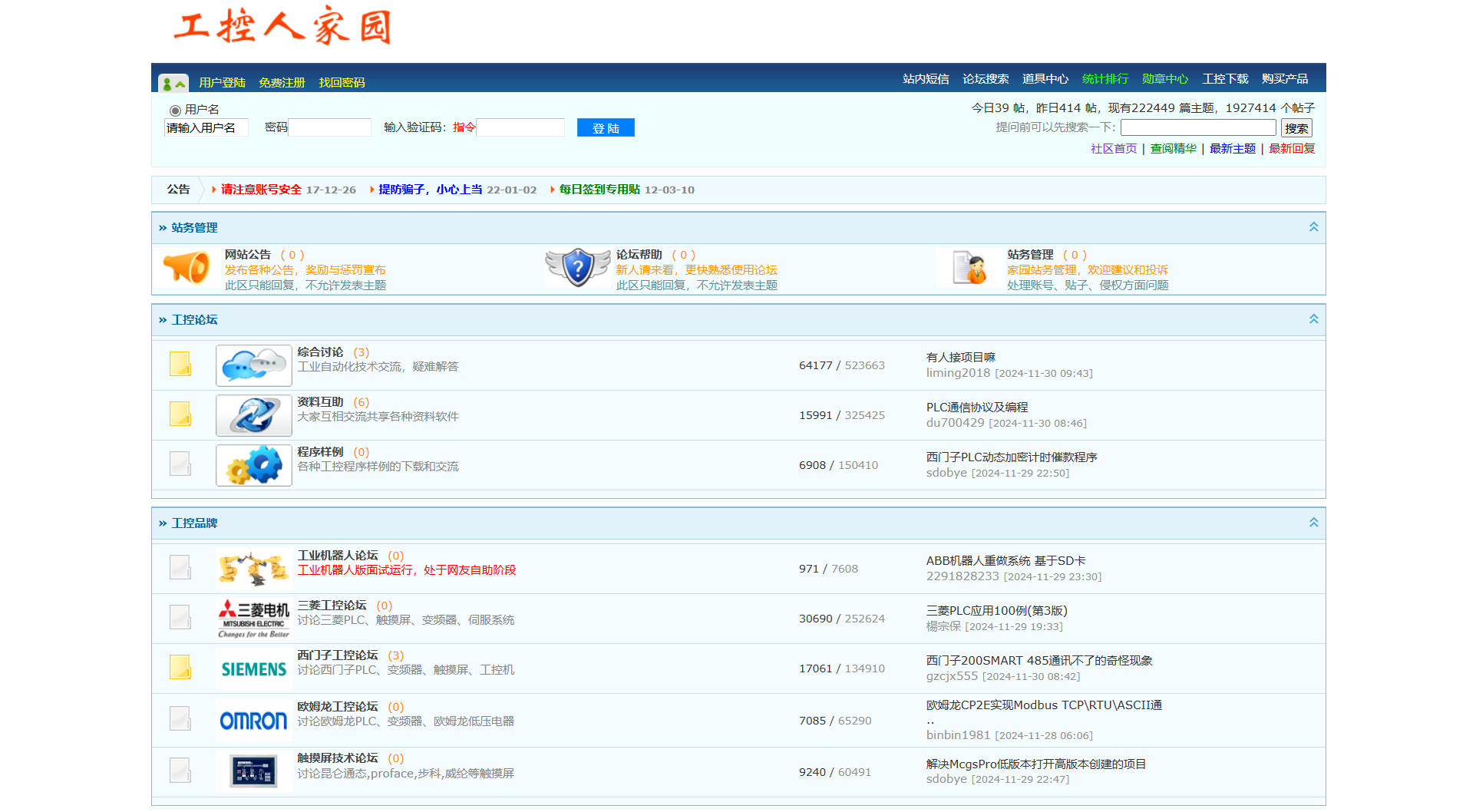The height and width of the screenshot is (812, 1476).
Task: Open 统计排行 in top navigation
Action: tap(1105, 79)
